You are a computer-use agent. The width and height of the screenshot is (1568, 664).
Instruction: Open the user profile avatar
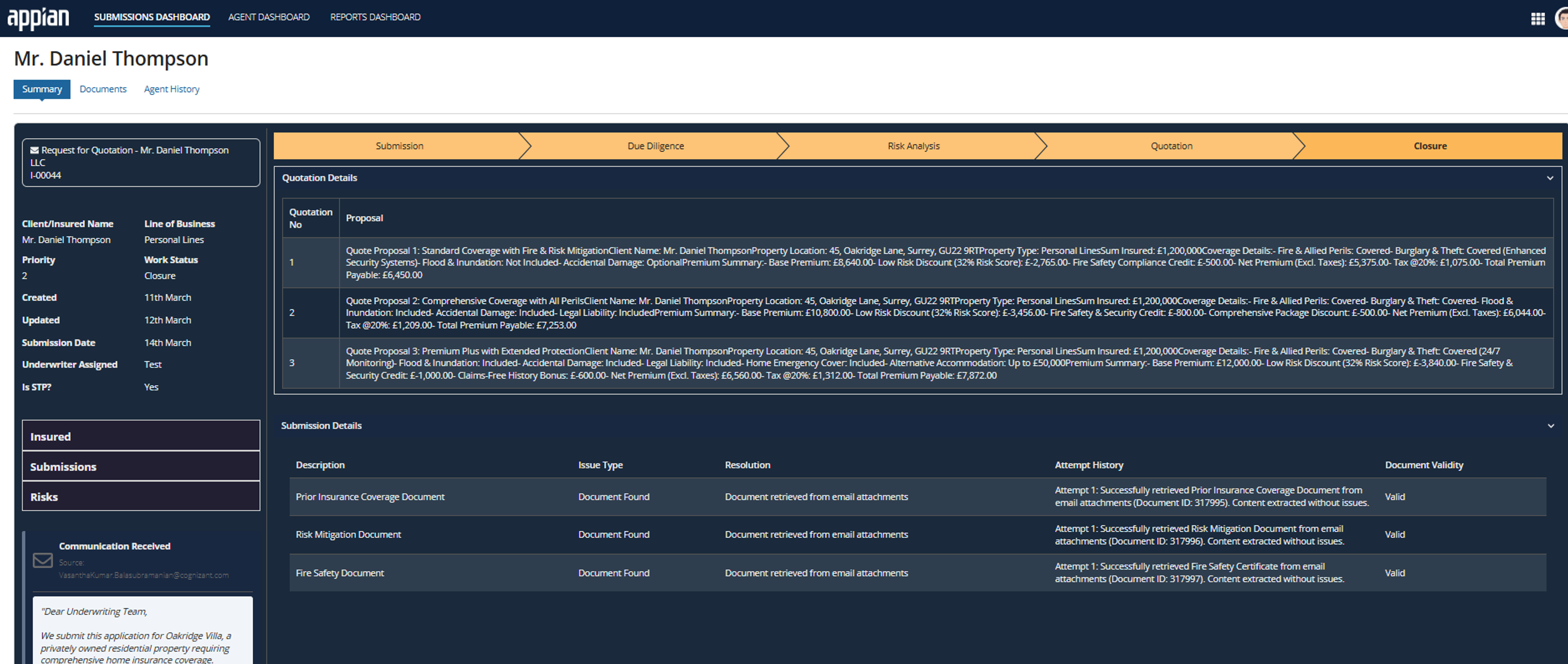1562,18
